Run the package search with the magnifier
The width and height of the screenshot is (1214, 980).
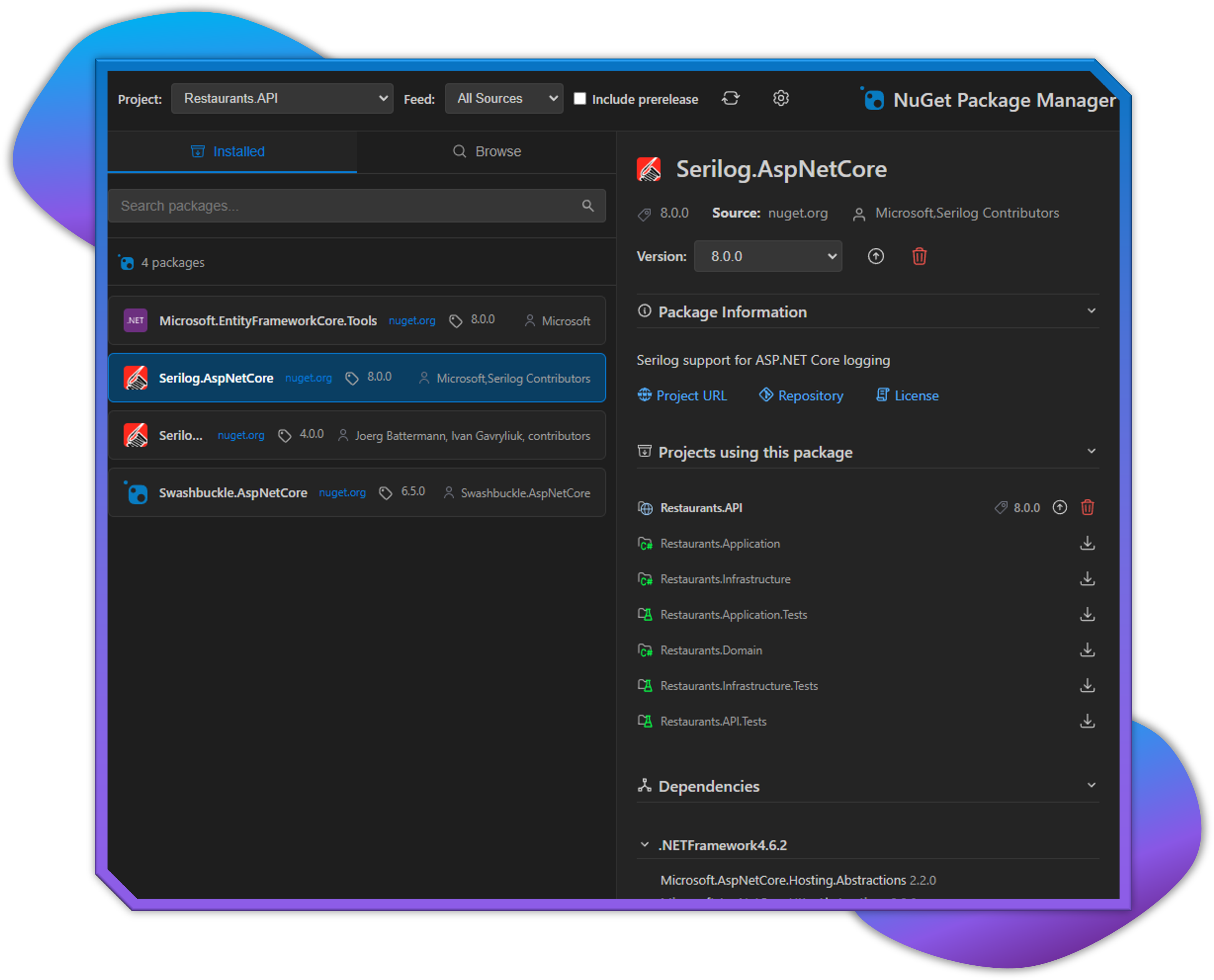[588, 205]
